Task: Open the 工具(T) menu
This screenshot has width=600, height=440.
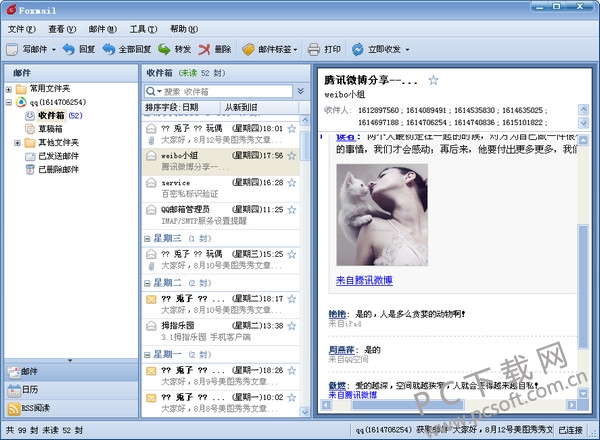Action: tap(143, 29)
